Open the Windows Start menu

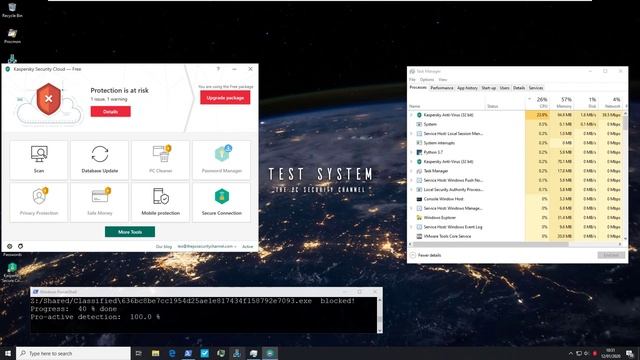pos(8,353)
